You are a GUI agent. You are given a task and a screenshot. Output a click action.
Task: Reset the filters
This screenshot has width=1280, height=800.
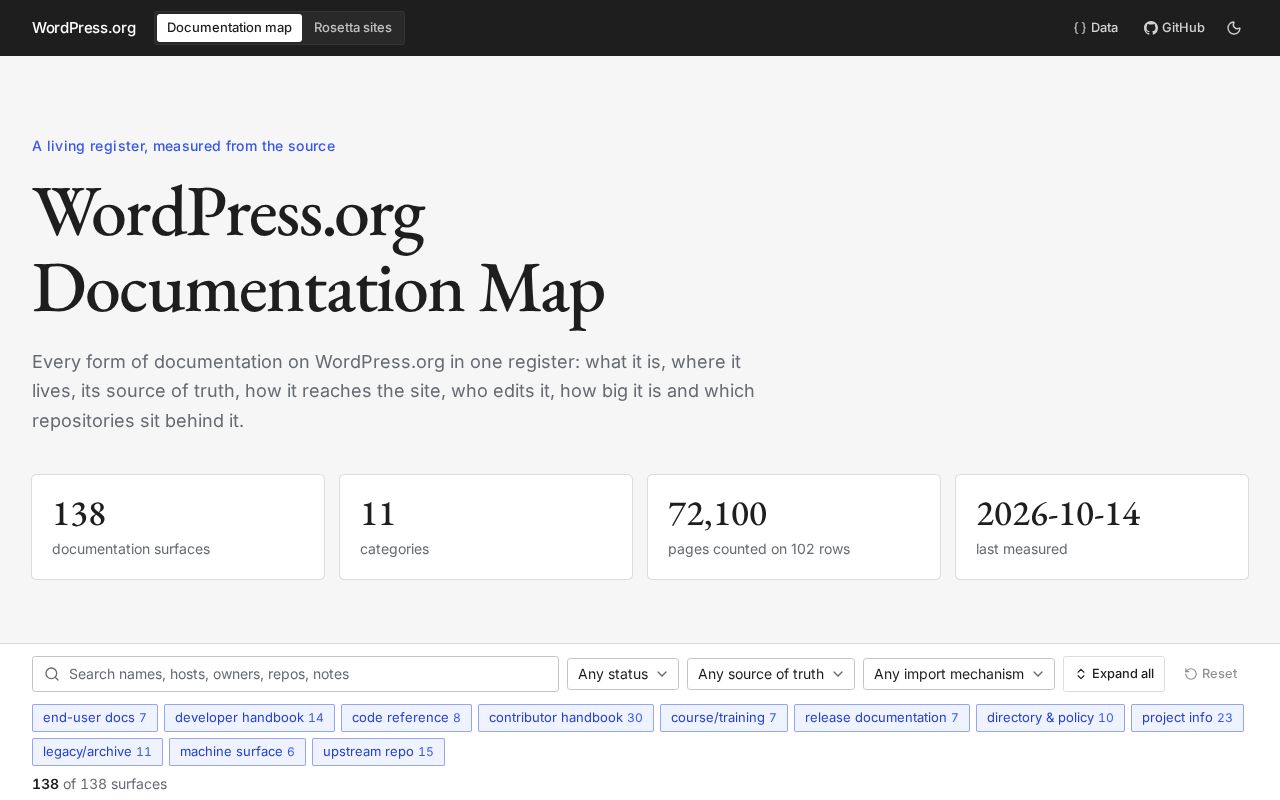[1211, 674]
